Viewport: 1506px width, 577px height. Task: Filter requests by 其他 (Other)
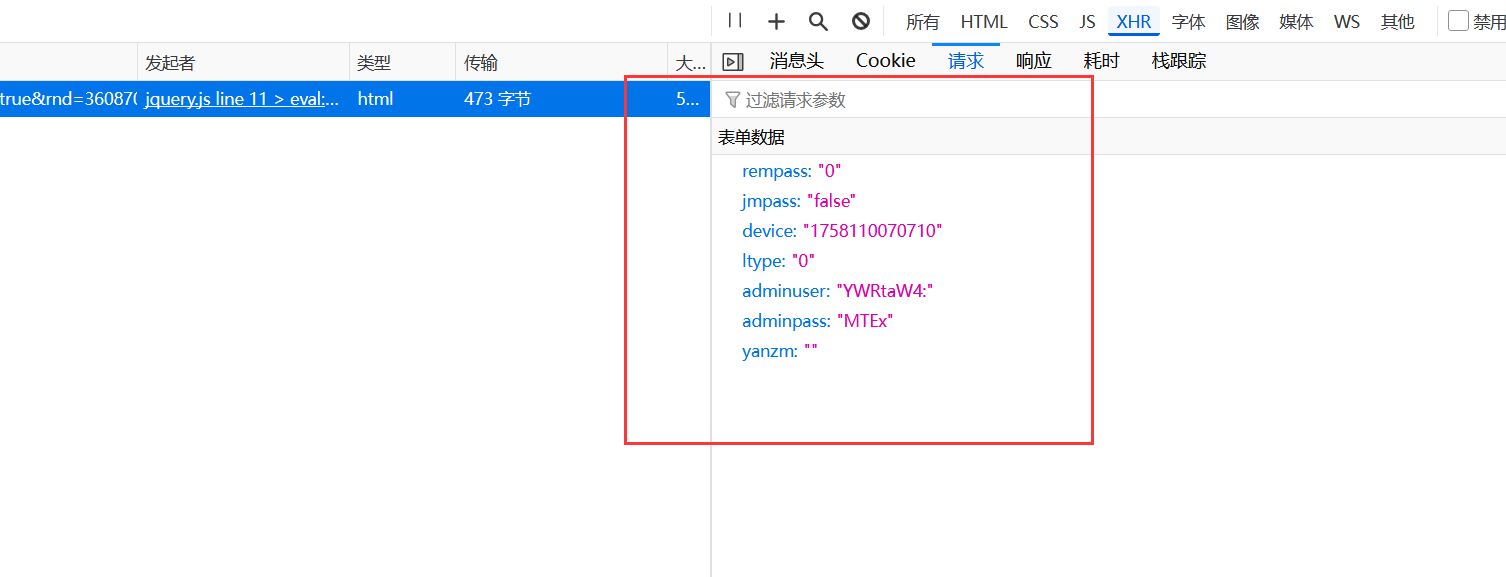[x=1398, y=22]
